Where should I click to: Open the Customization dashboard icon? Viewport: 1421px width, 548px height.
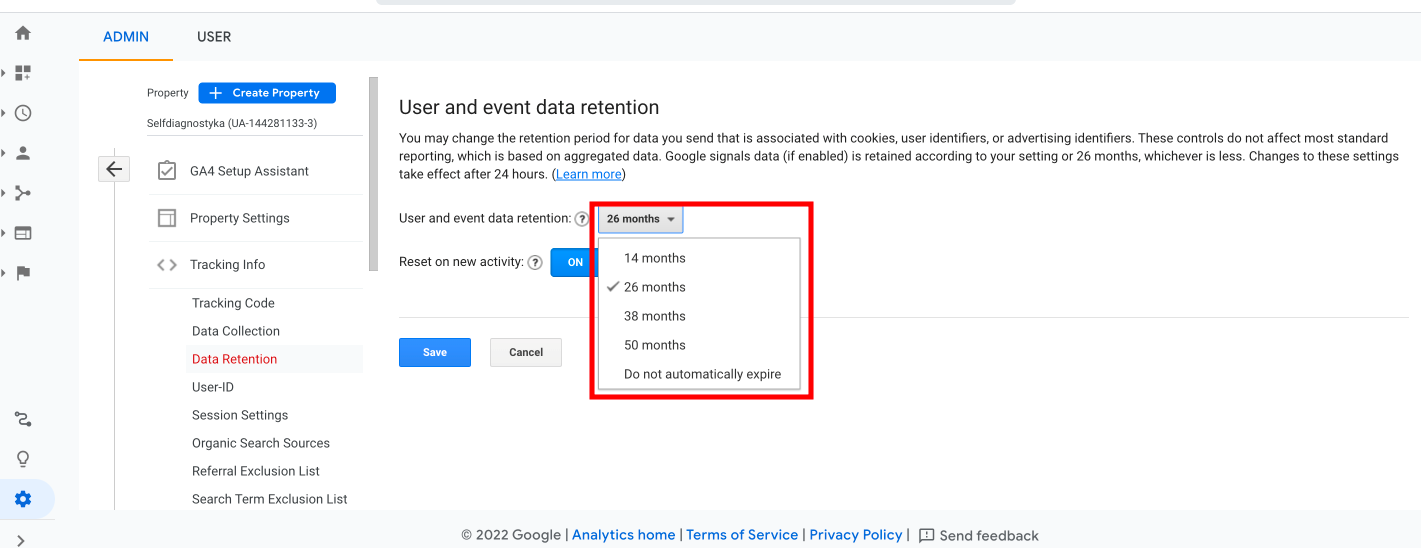tap(23, 73)
